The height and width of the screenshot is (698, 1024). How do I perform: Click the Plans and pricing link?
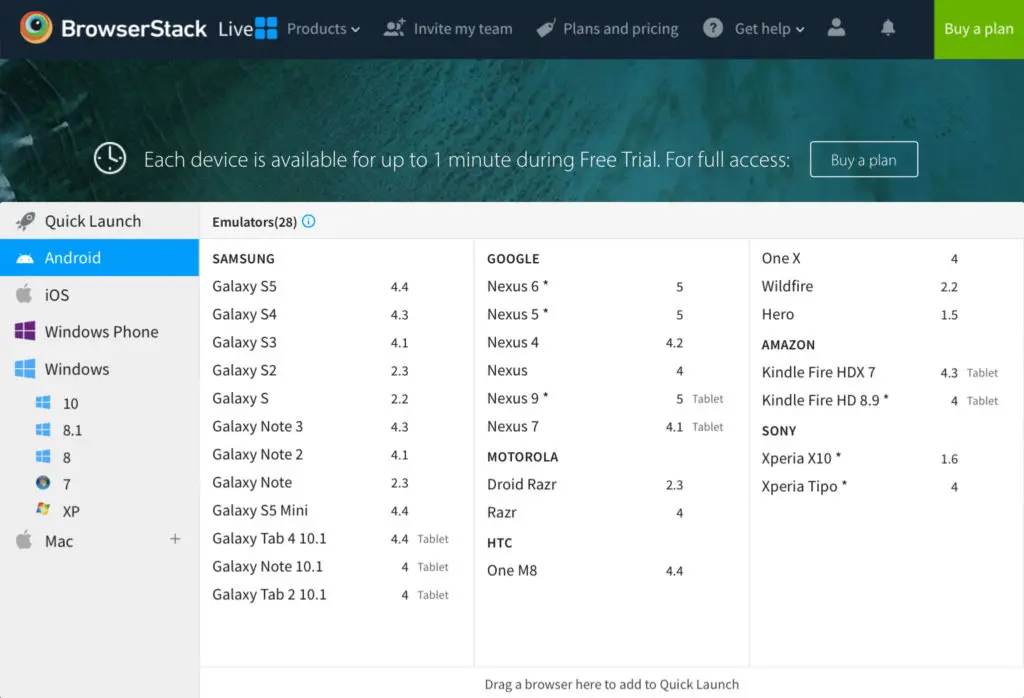(x=620, y=29)
